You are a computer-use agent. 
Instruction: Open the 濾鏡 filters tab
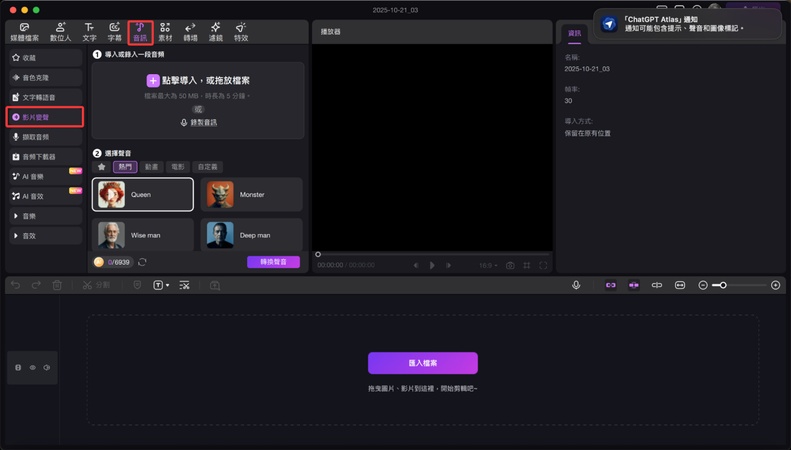pyautogui.click(x=215, y=32)
